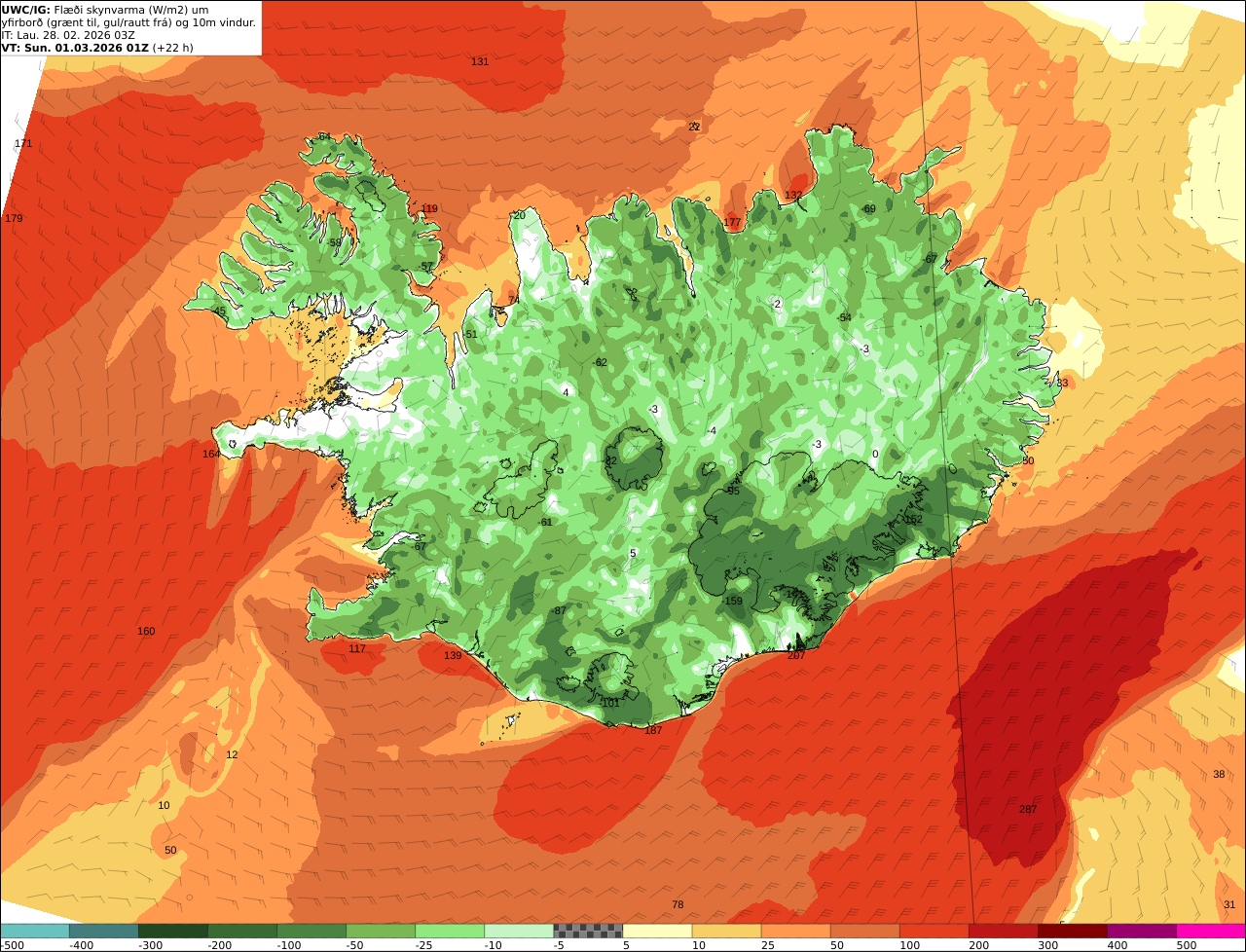This screenshot has width=1246, height=952.
Task: Click the dark red swatch between 200 and 300
Action: [x=1003, y=932]
